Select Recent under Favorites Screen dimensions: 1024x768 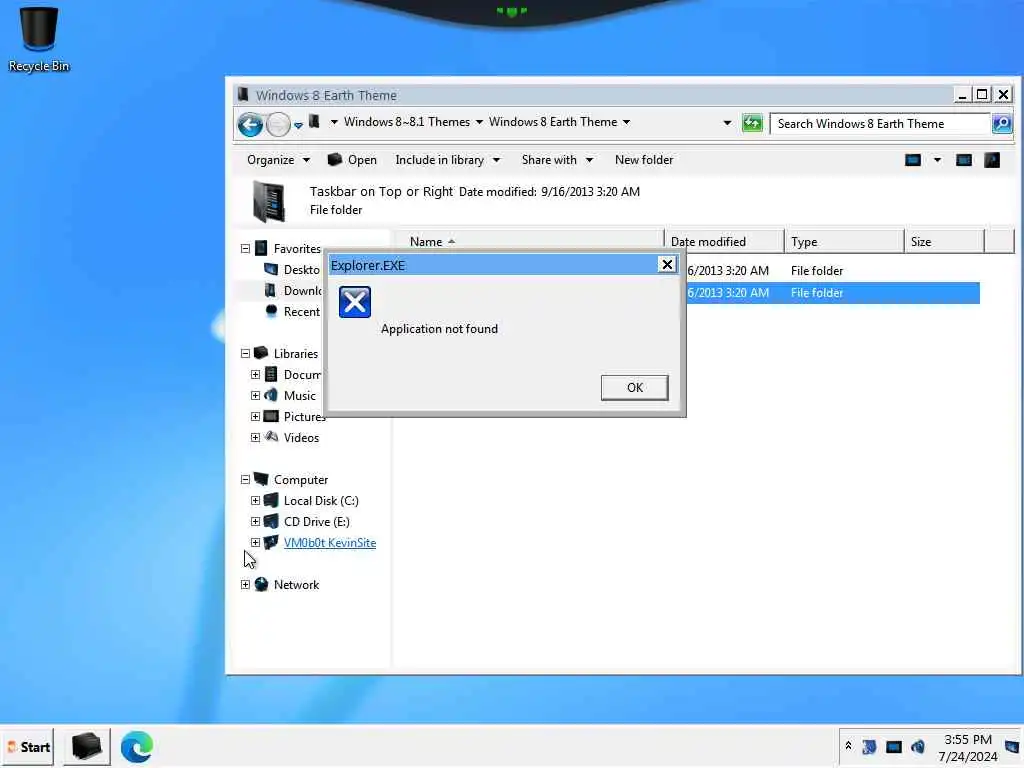tap(302, 312)
